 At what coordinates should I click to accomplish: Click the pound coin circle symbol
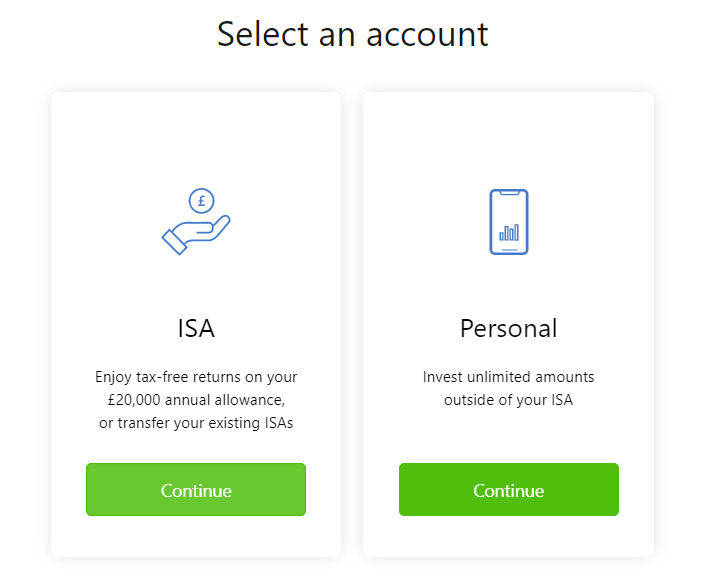[x=201, y=201]
